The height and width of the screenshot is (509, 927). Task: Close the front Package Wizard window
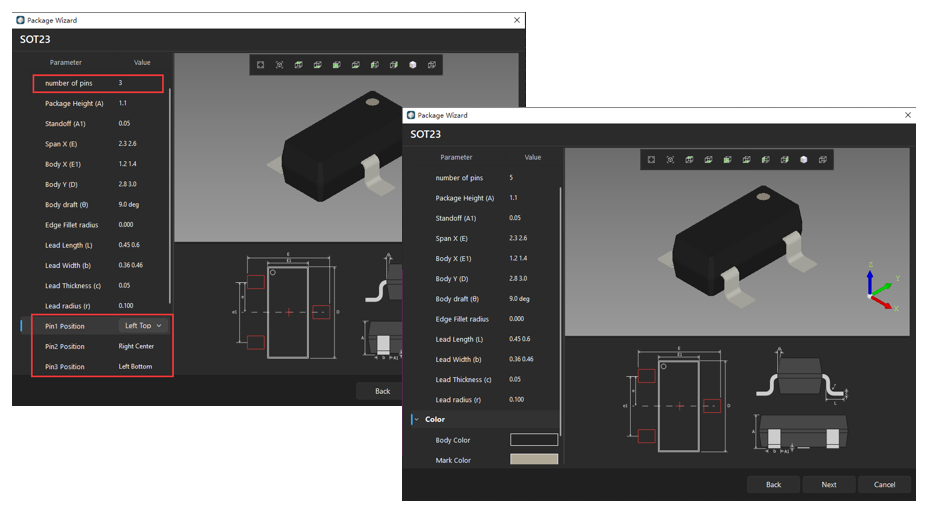(907, 115)
